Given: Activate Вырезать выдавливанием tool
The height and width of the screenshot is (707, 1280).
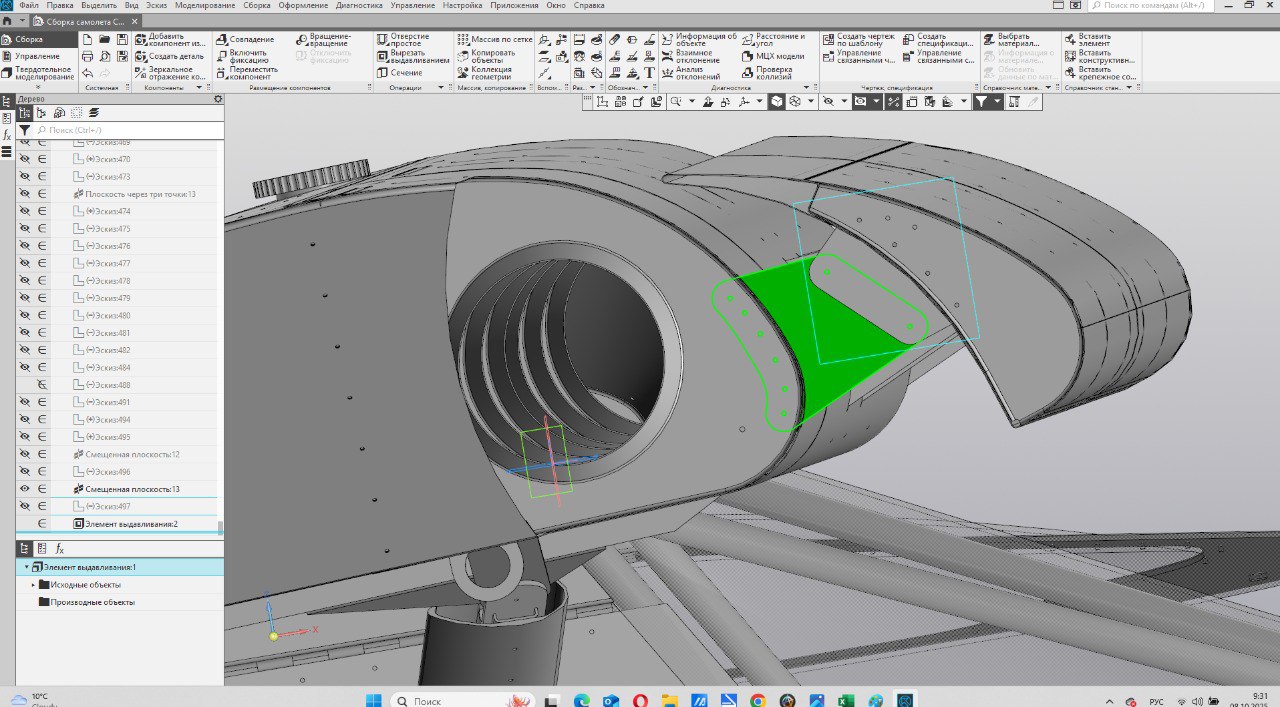Looking at the screenshot, I should (413, 57).
